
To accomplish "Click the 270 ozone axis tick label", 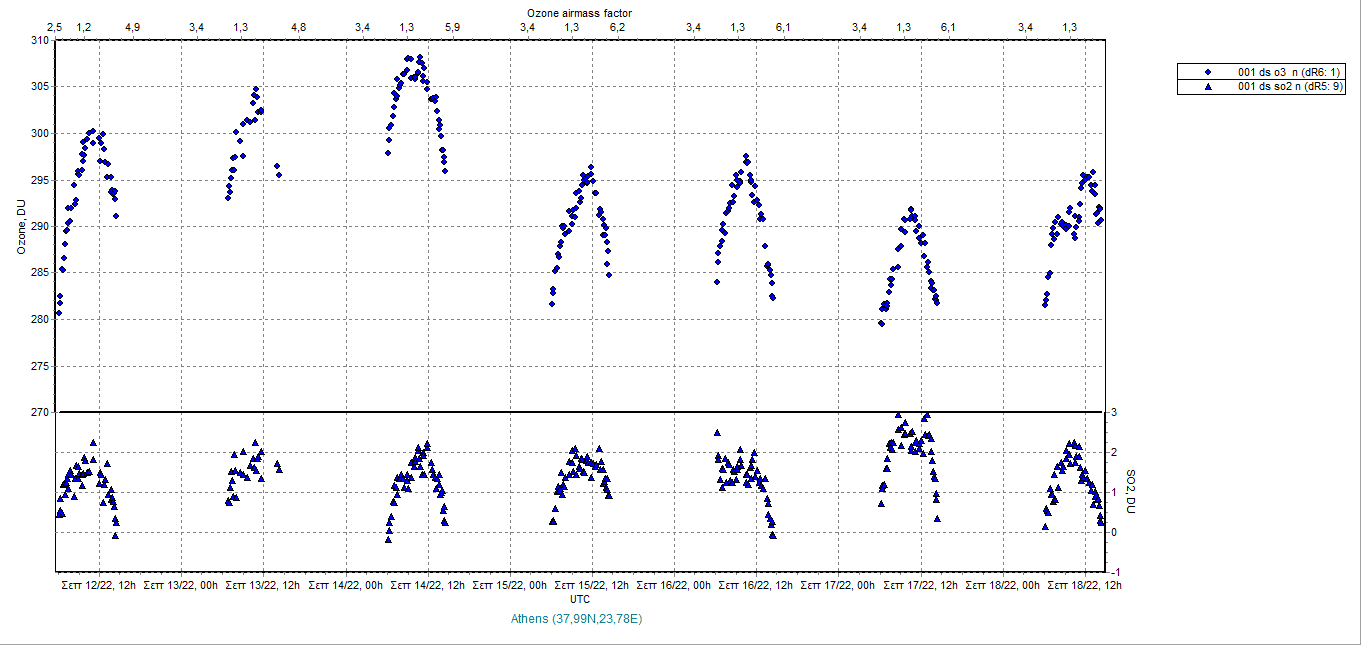I will click(38, 412).
